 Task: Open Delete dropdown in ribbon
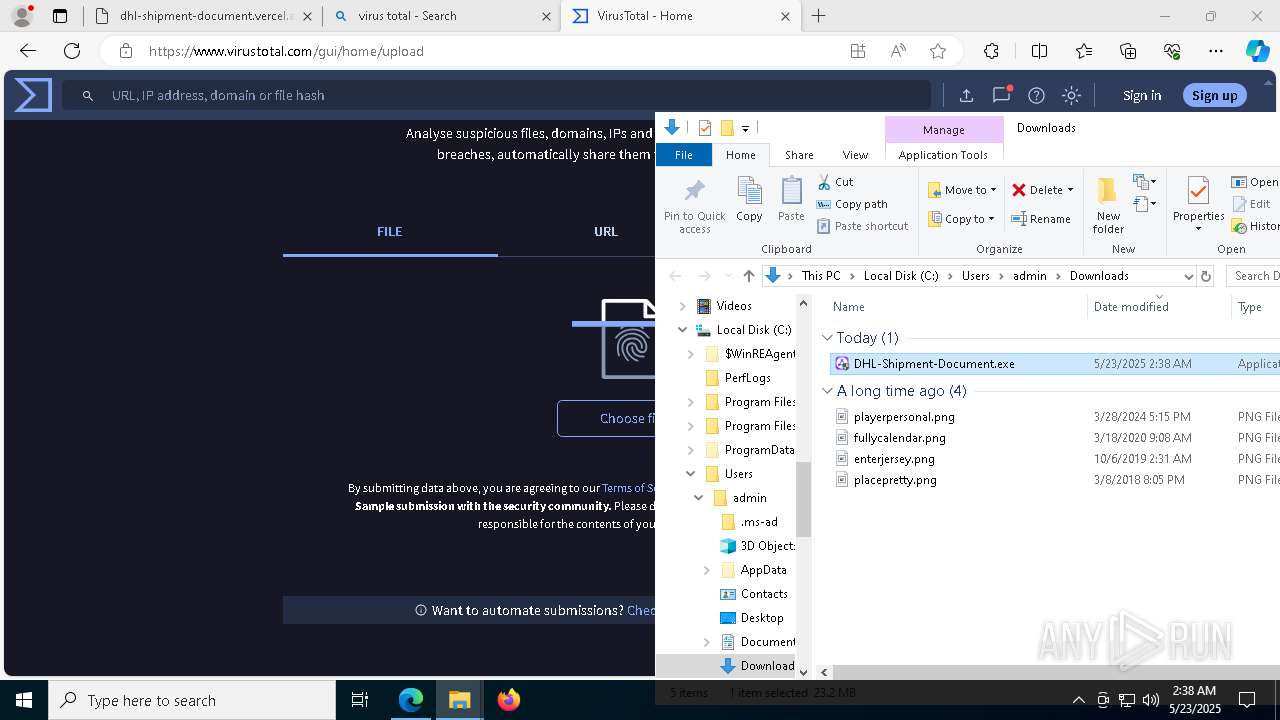(1042, 190)
